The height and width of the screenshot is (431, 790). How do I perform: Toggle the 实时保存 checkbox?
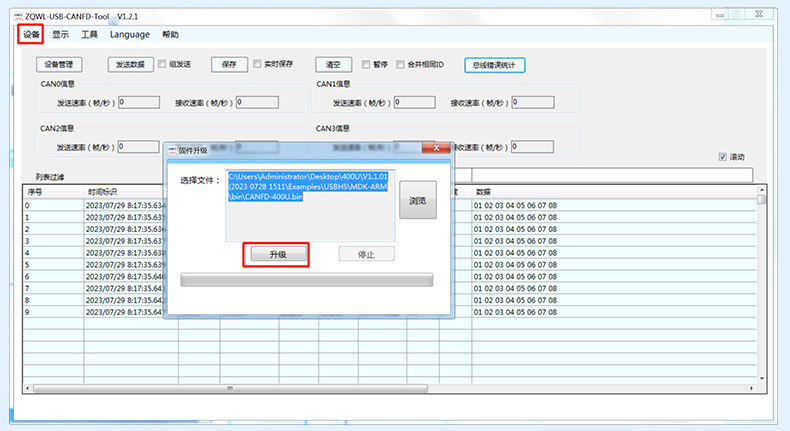tap(257, 64)
